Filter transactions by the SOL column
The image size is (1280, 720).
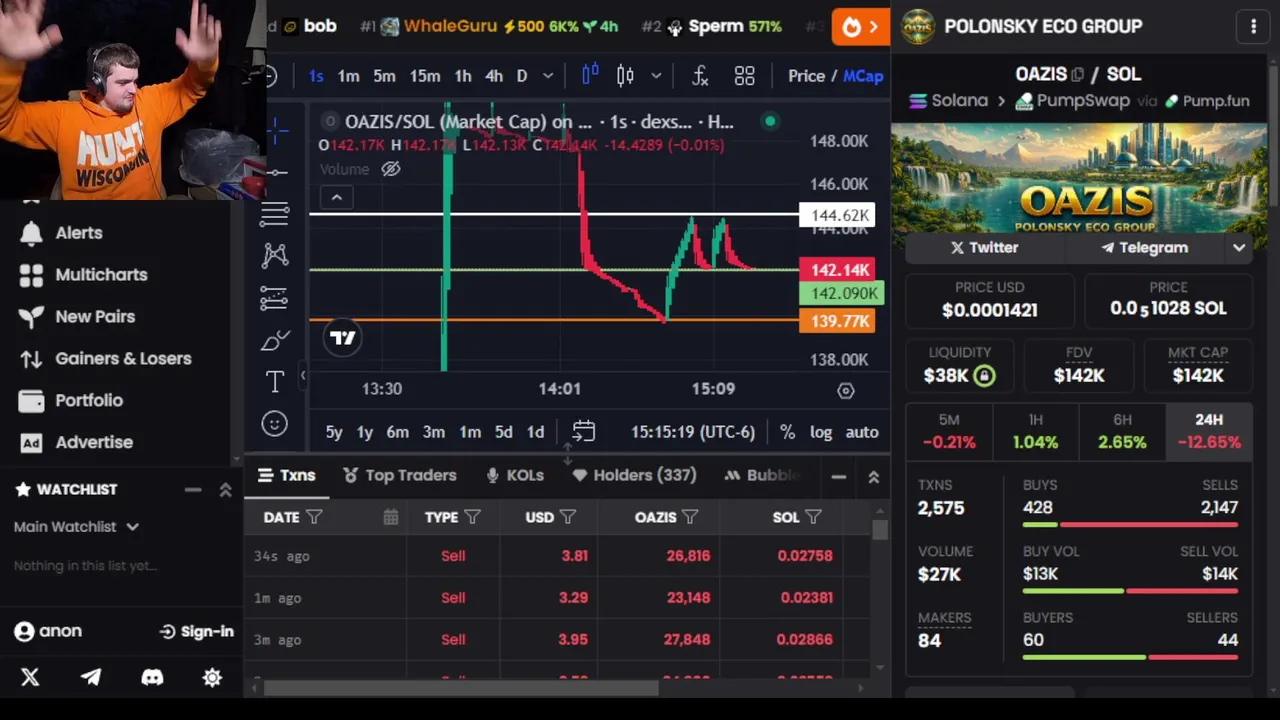point(813,517)
